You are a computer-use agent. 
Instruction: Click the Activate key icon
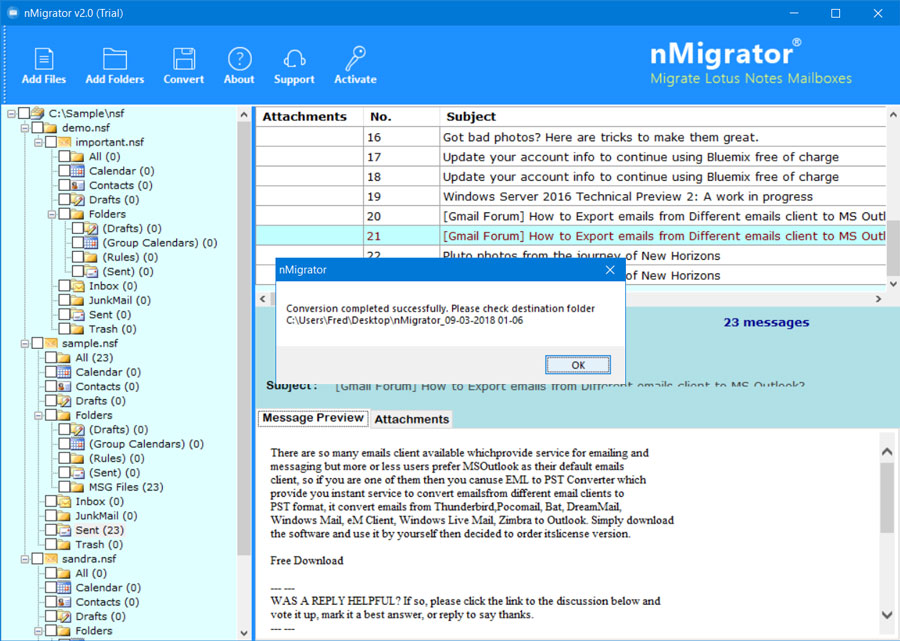pyautogui.click(x=355, y=59)
